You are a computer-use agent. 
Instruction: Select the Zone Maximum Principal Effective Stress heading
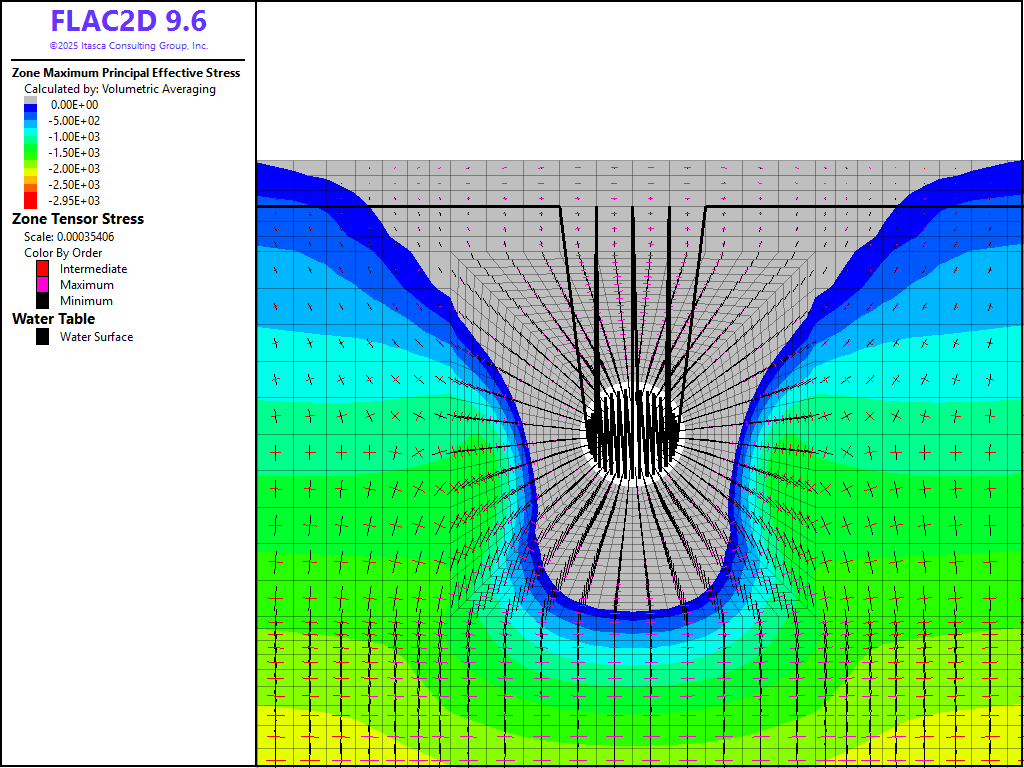click(126, 73)
